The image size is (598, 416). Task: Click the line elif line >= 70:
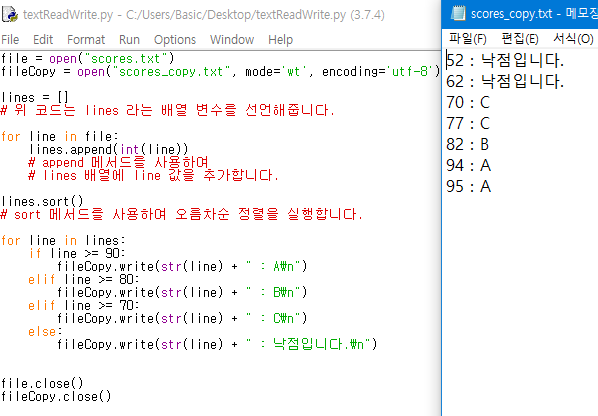84,305
